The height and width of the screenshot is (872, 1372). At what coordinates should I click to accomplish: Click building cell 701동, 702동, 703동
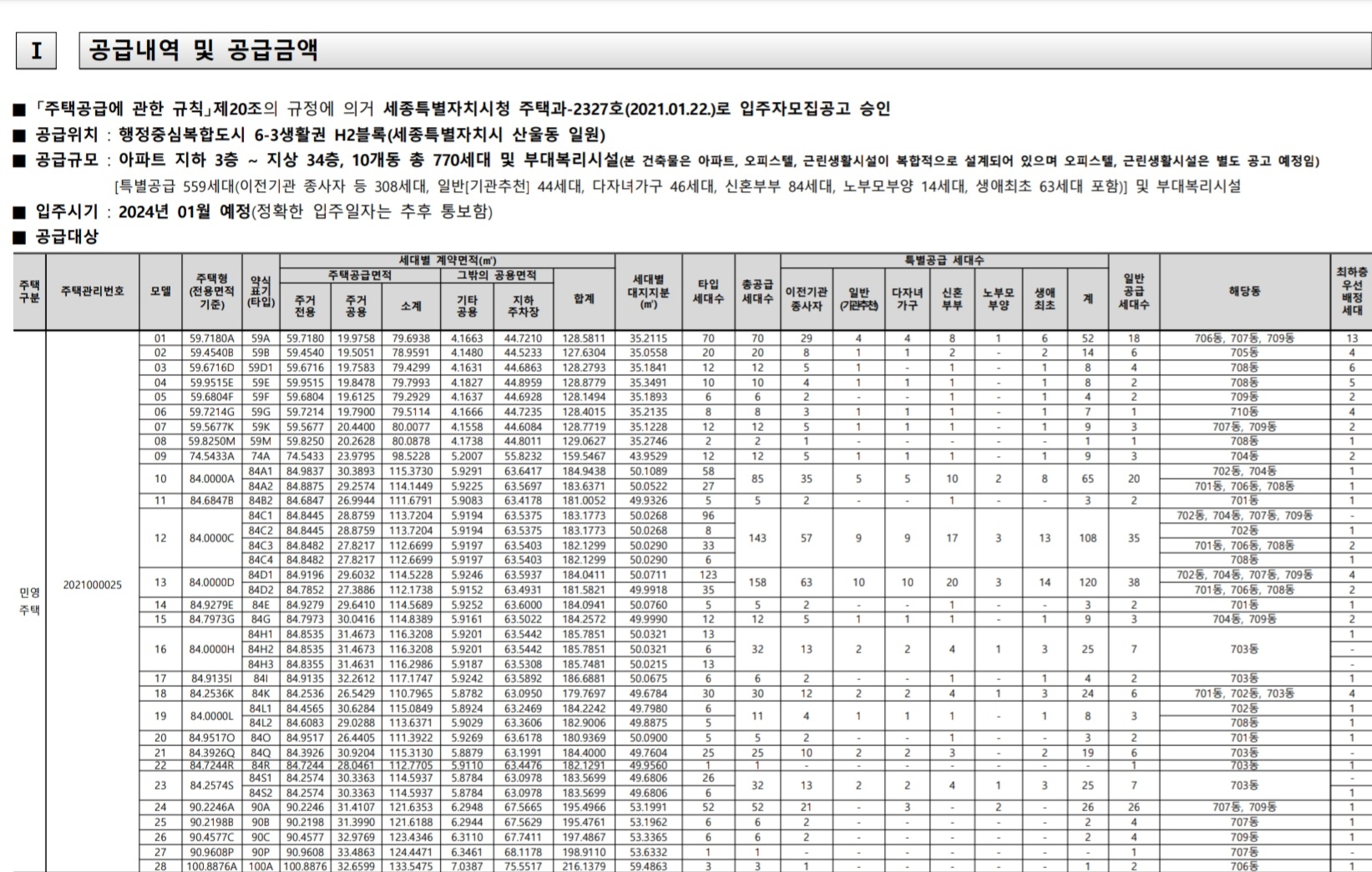[1244, 693]
